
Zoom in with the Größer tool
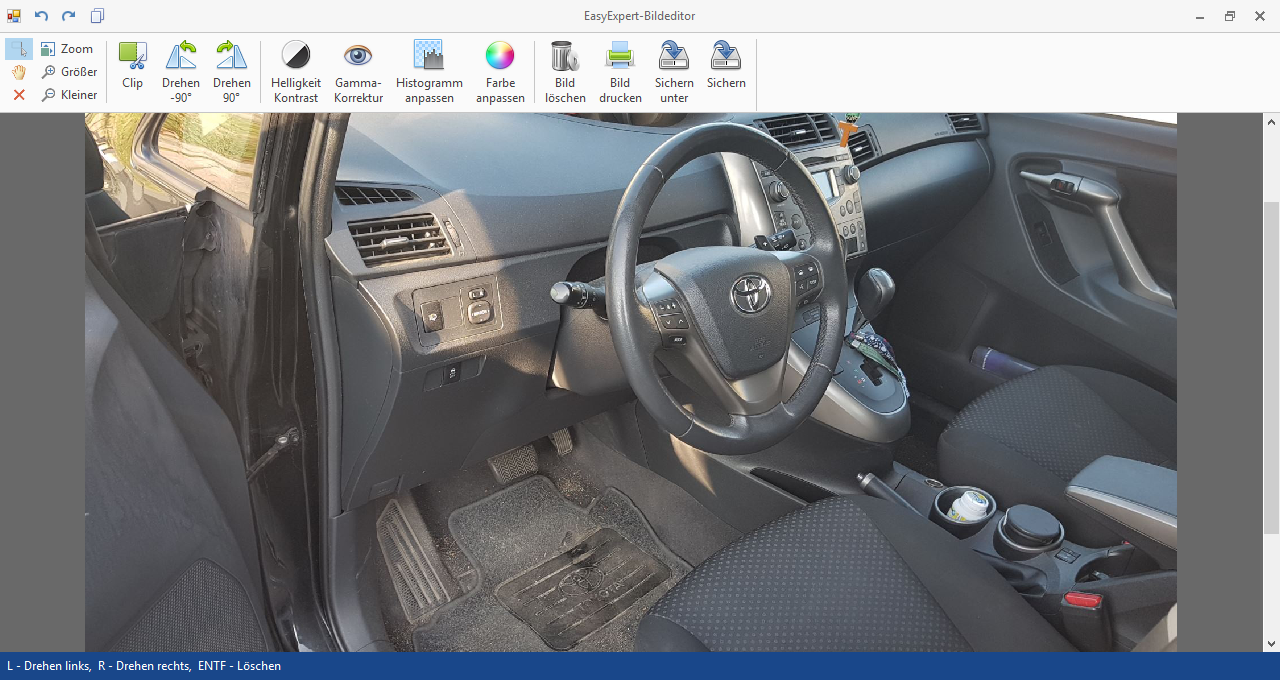click(69, 72)
